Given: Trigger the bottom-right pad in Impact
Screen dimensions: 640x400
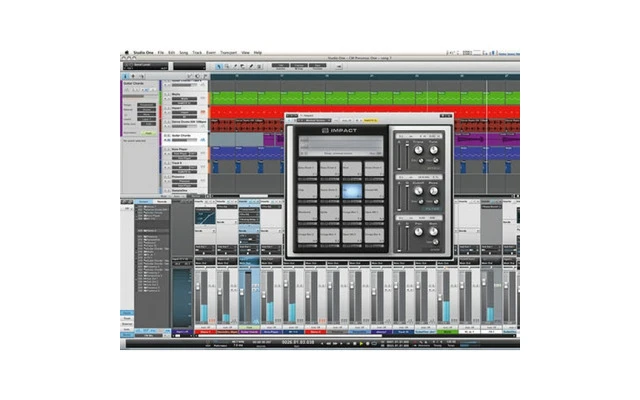Looking at the screenshot, I should tap(374, 236).
